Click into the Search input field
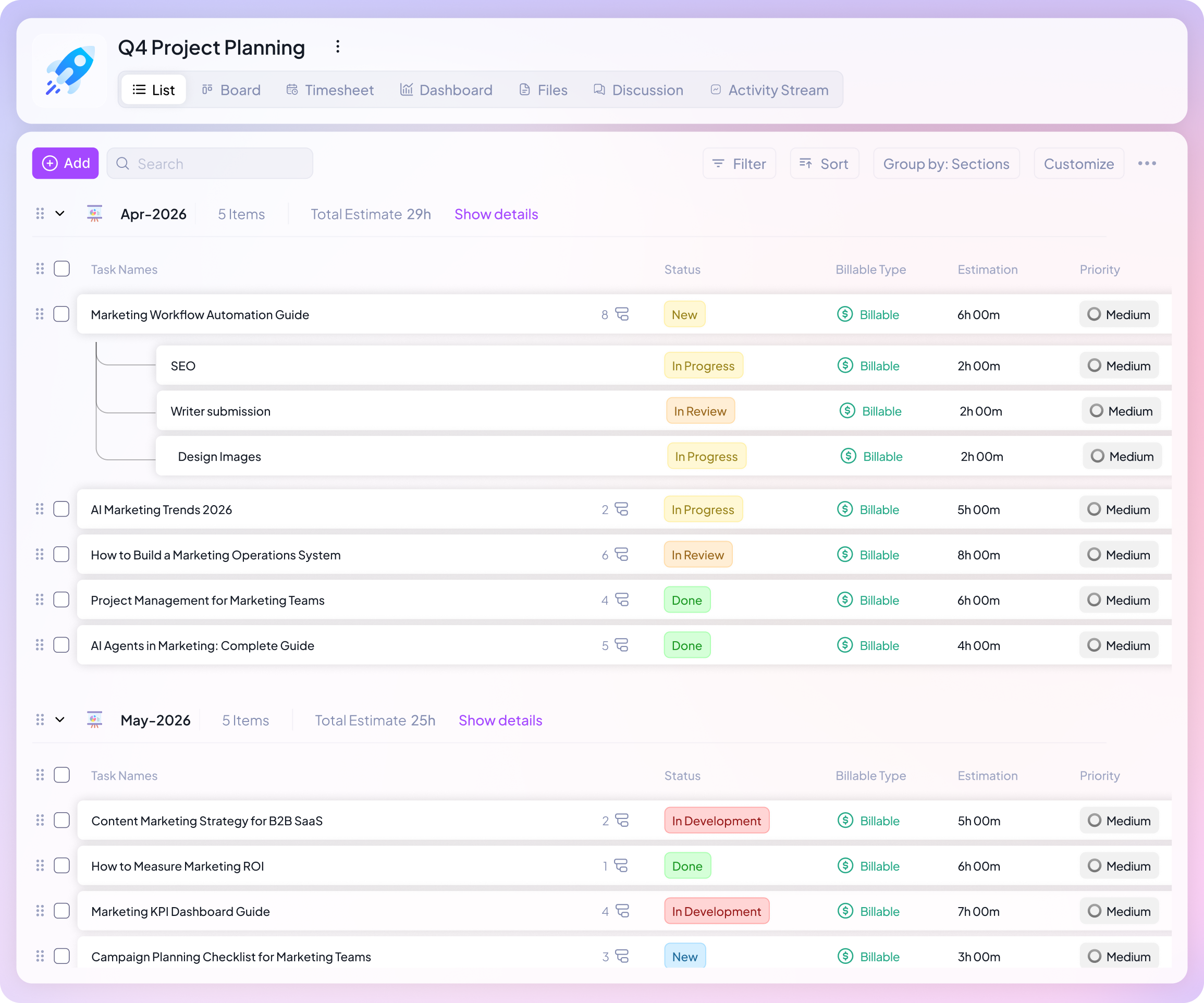Screen dimensions: 1204x1003 pyautogui.click(x=210, y=164)
